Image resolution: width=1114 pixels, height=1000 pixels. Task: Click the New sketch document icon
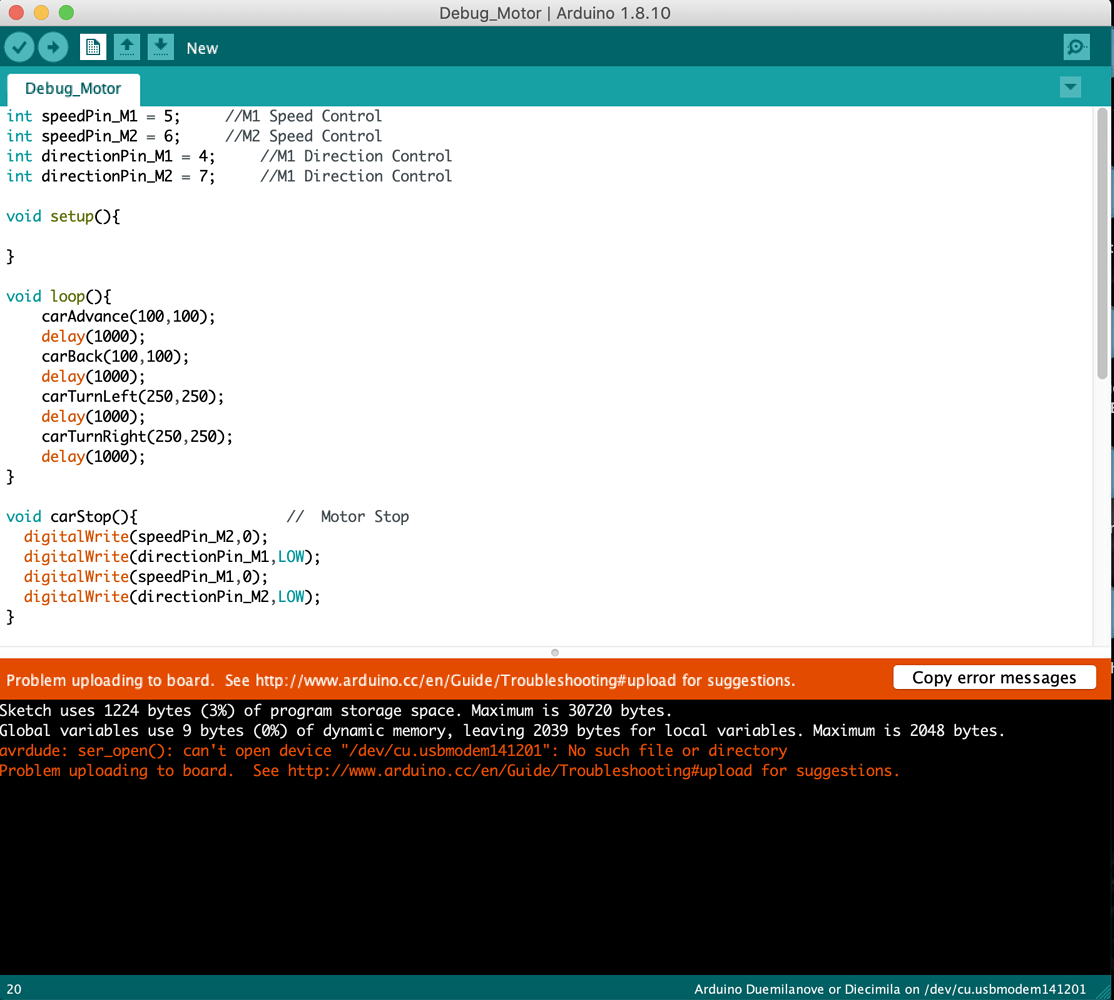pos(93,47)
